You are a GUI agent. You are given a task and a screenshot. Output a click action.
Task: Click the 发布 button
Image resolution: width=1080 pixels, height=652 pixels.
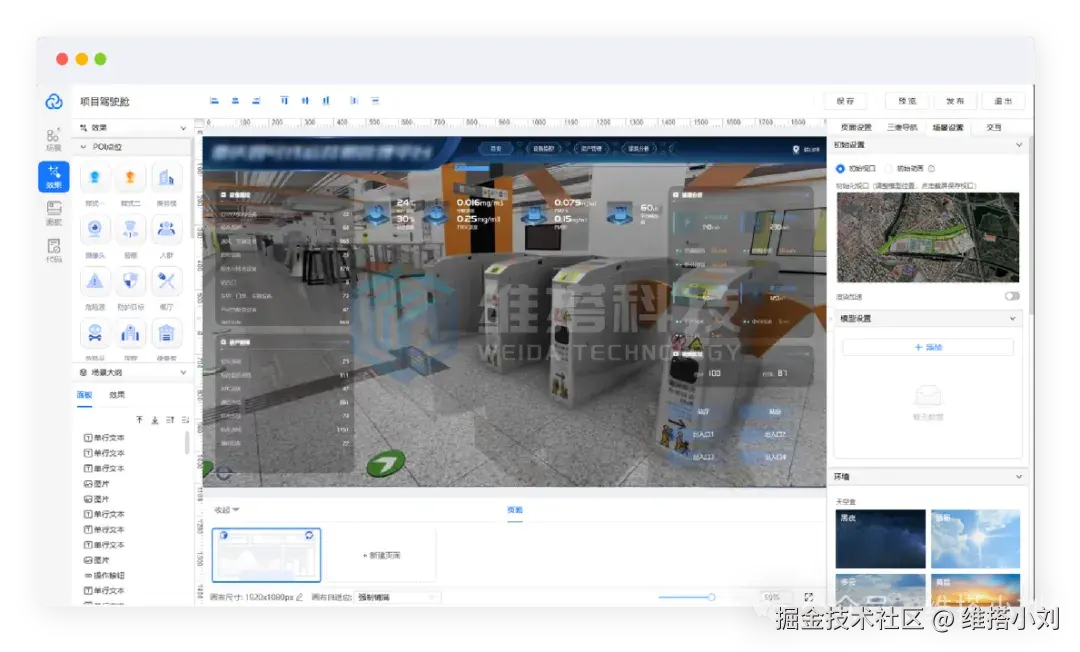[x=955, y=101]
